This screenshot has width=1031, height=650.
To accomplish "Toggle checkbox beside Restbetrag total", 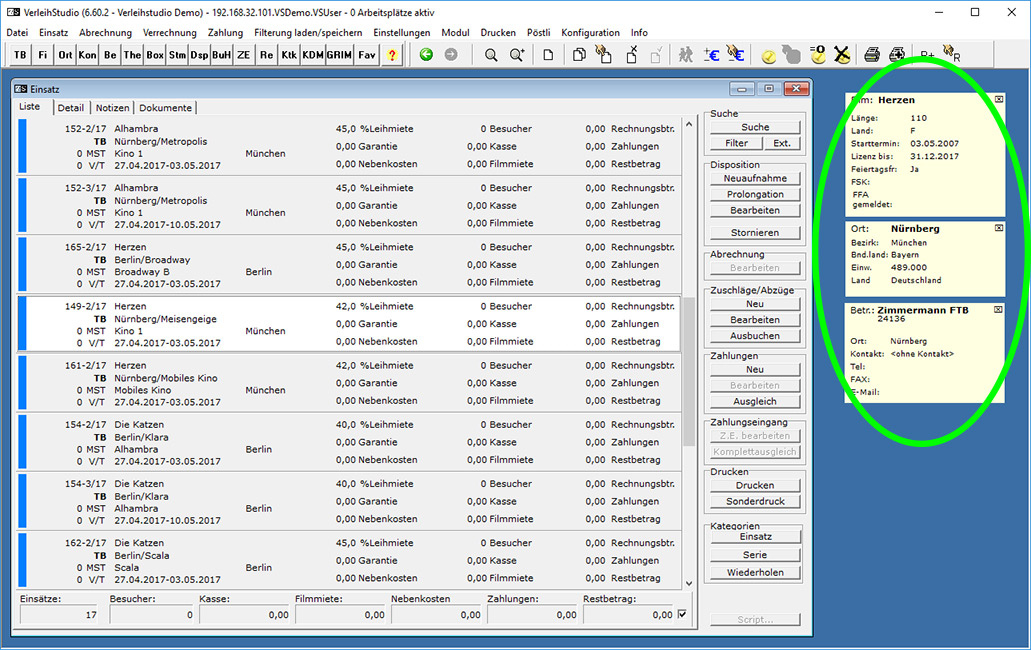I will point(682,615).
